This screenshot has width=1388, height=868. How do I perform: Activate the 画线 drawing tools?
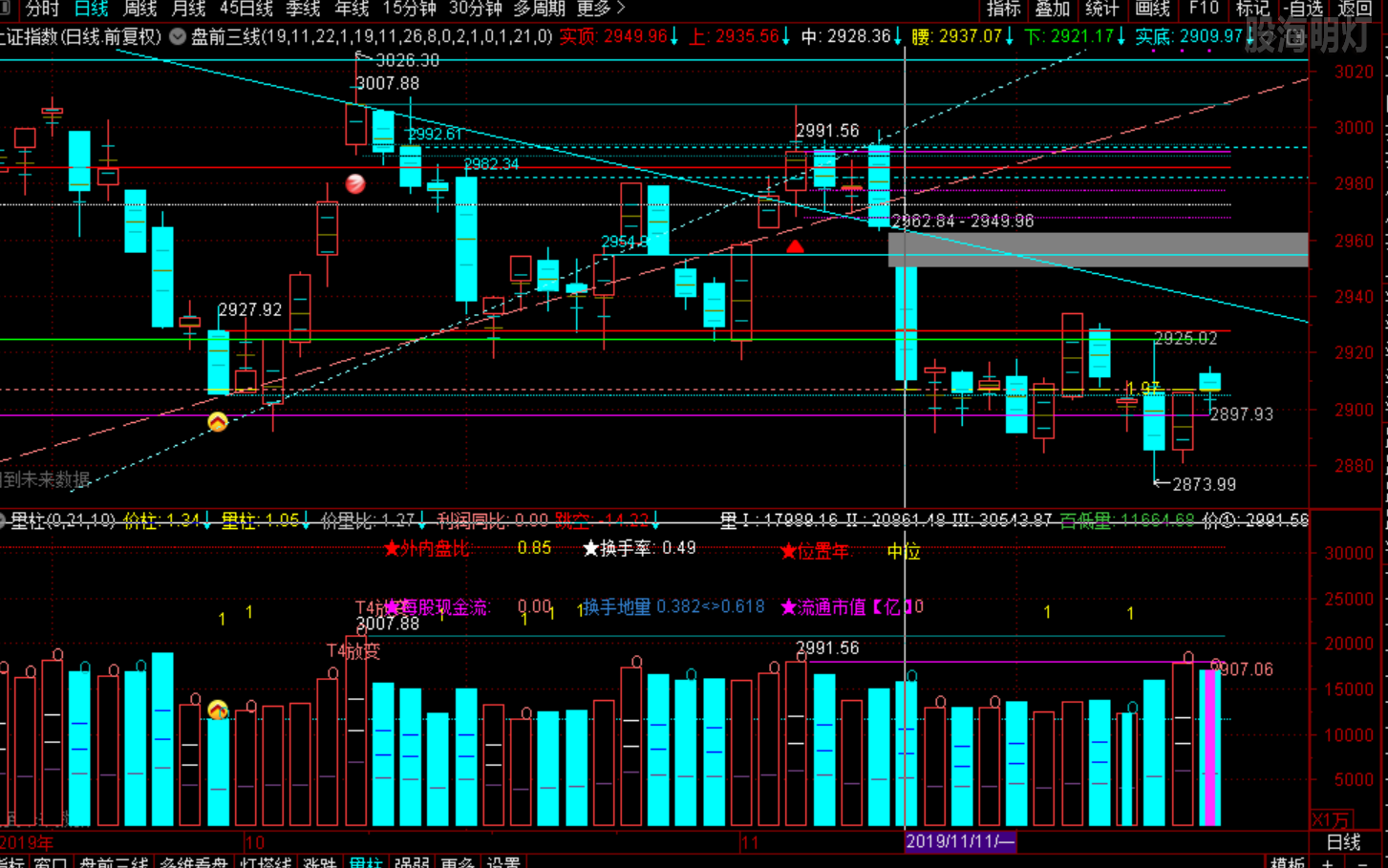1152,9
